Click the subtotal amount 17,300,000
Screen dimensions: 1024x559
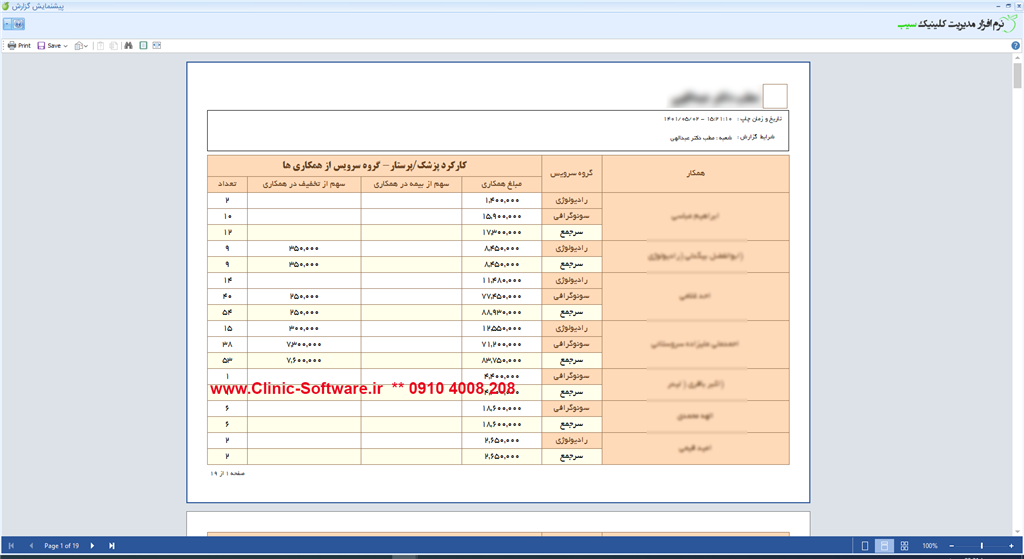pos(502,232)
